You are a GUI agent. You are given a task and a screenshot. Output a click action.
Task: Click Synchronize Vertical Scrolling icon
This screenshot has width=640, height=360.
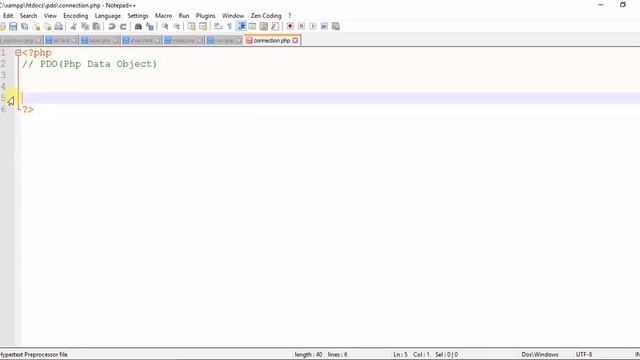(x=191, y=27)
